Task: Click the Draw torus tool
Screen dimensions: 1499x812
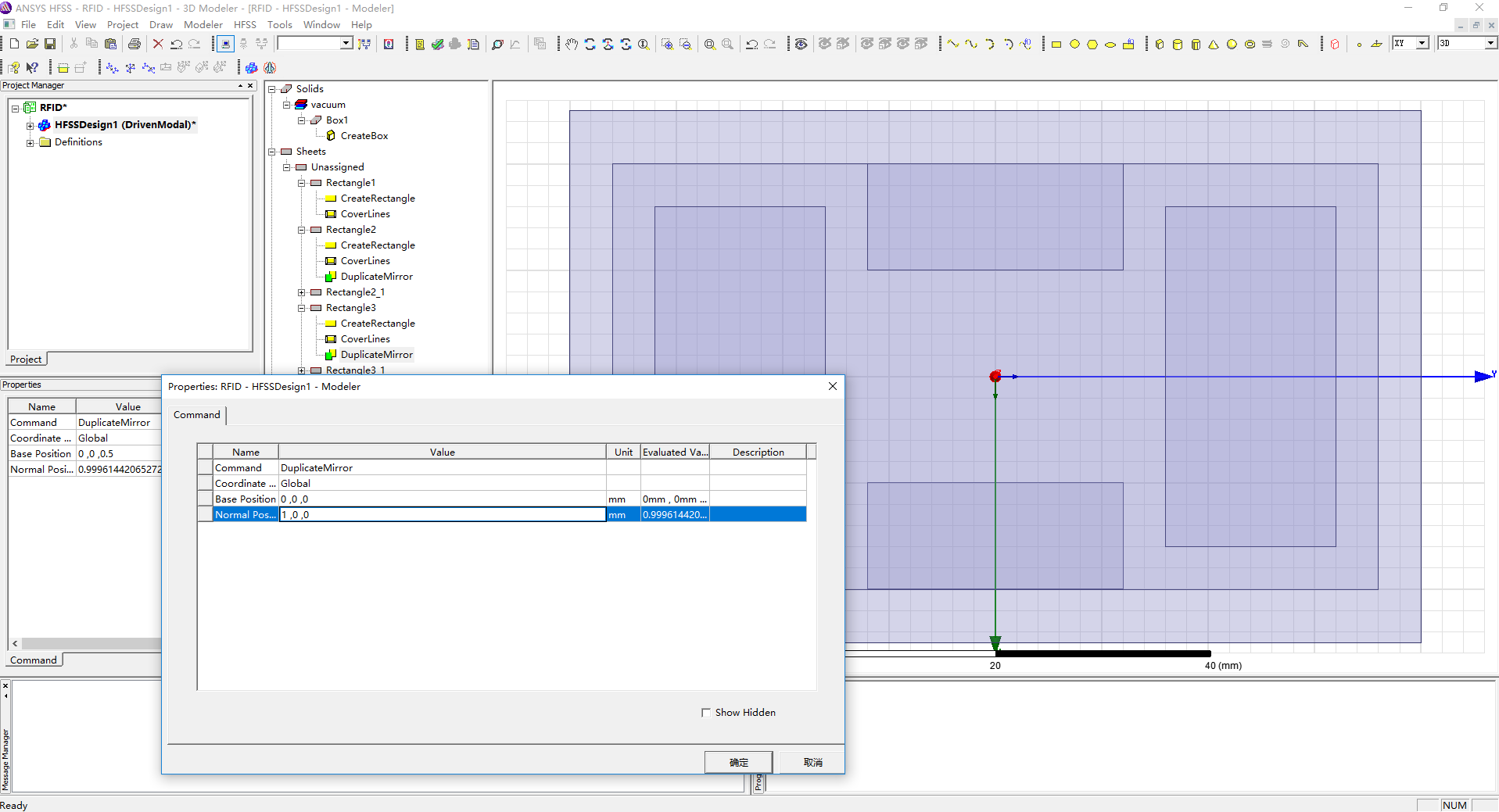Action: tap(1250, 45)
